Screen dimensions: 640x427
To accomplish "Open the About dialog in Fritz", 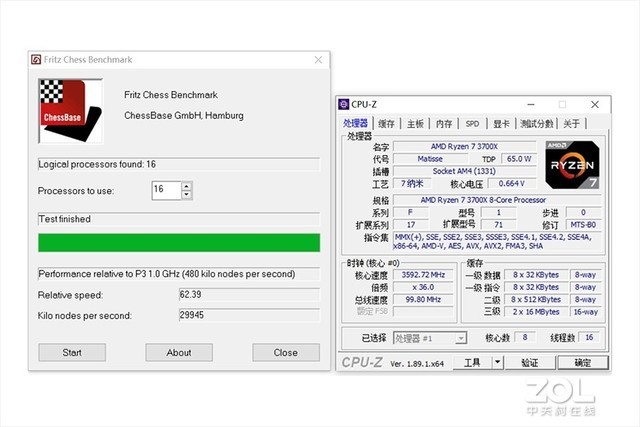I will click(179, 353).
